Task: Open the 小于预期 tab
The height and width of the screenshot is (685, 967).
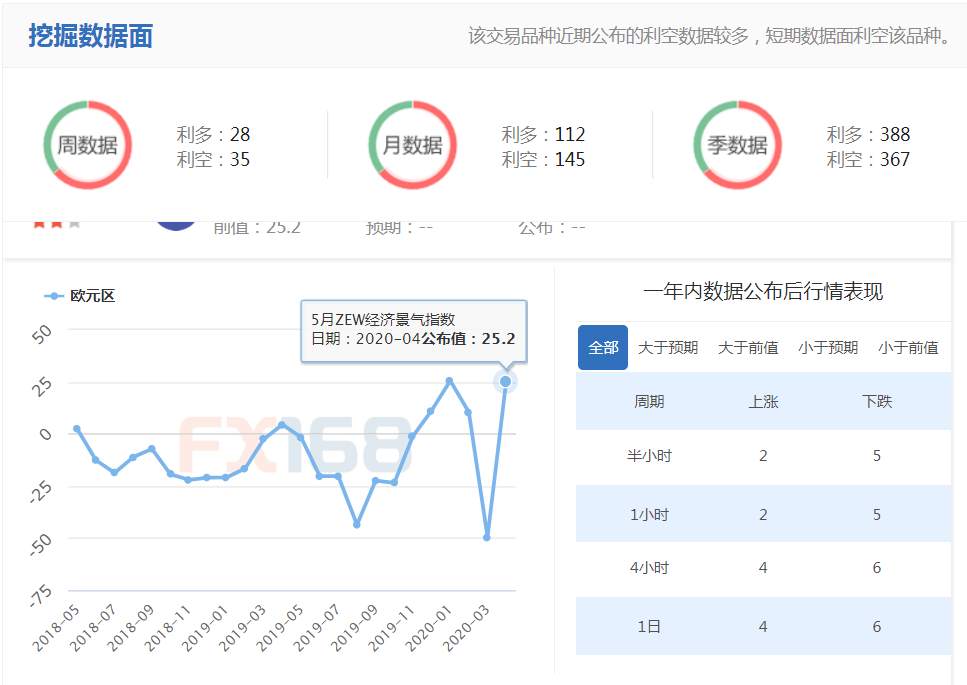Action: [x=828, y=348]
